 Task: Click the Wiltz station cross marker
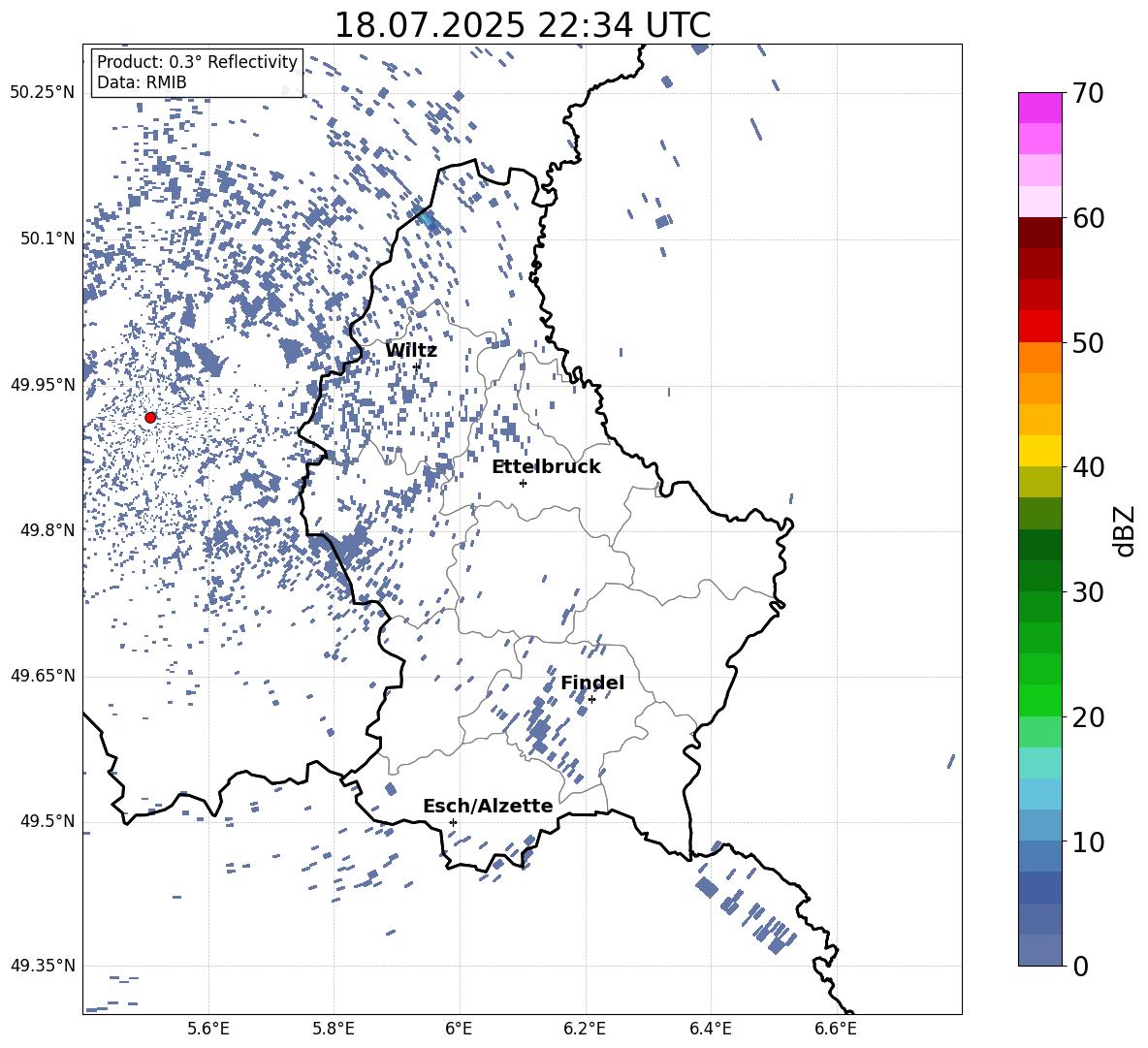[x=417, y=366]
